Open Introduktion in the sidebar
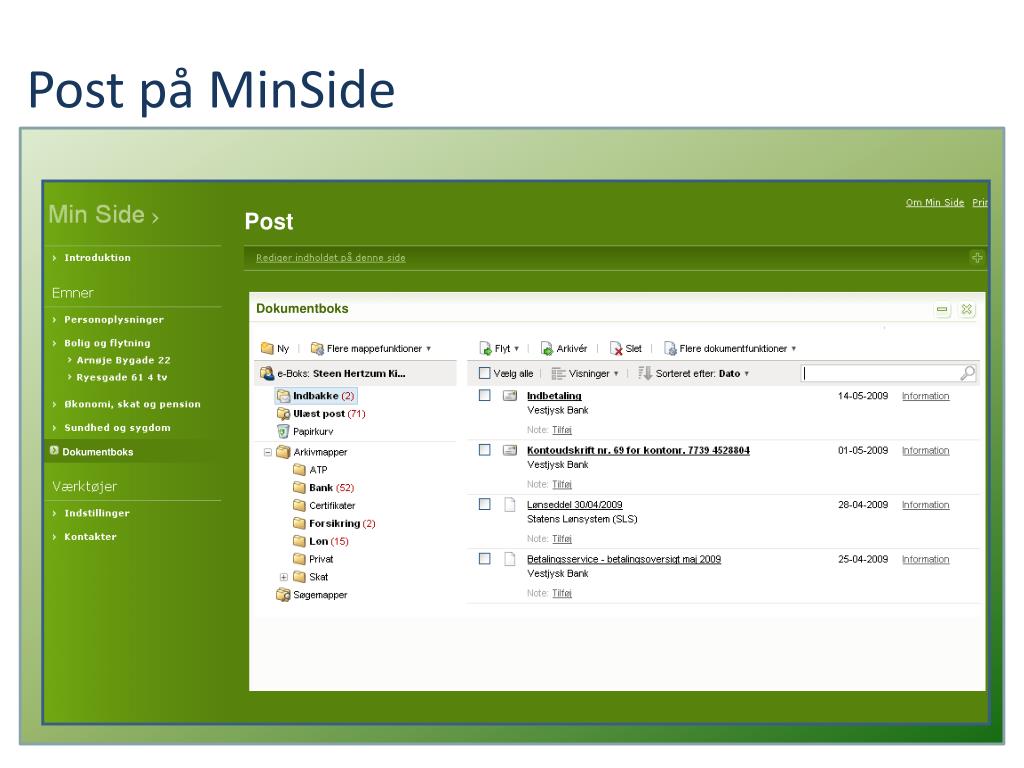The width and height of the screenshot is (1024, 768). click(x=97, y=257)
